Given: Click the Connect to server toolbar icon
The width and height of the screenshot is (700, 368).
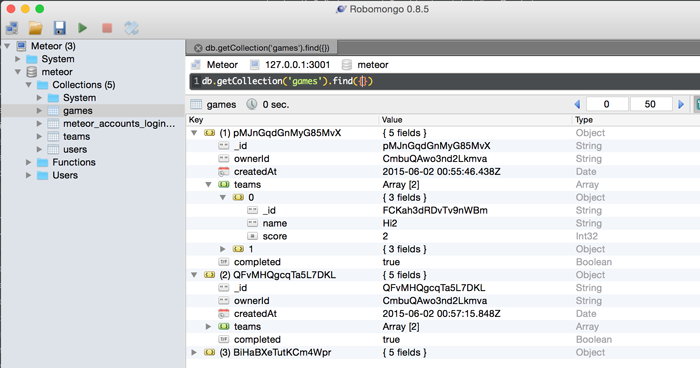Looking at the screenshot, I should click(x=12, y=28).
